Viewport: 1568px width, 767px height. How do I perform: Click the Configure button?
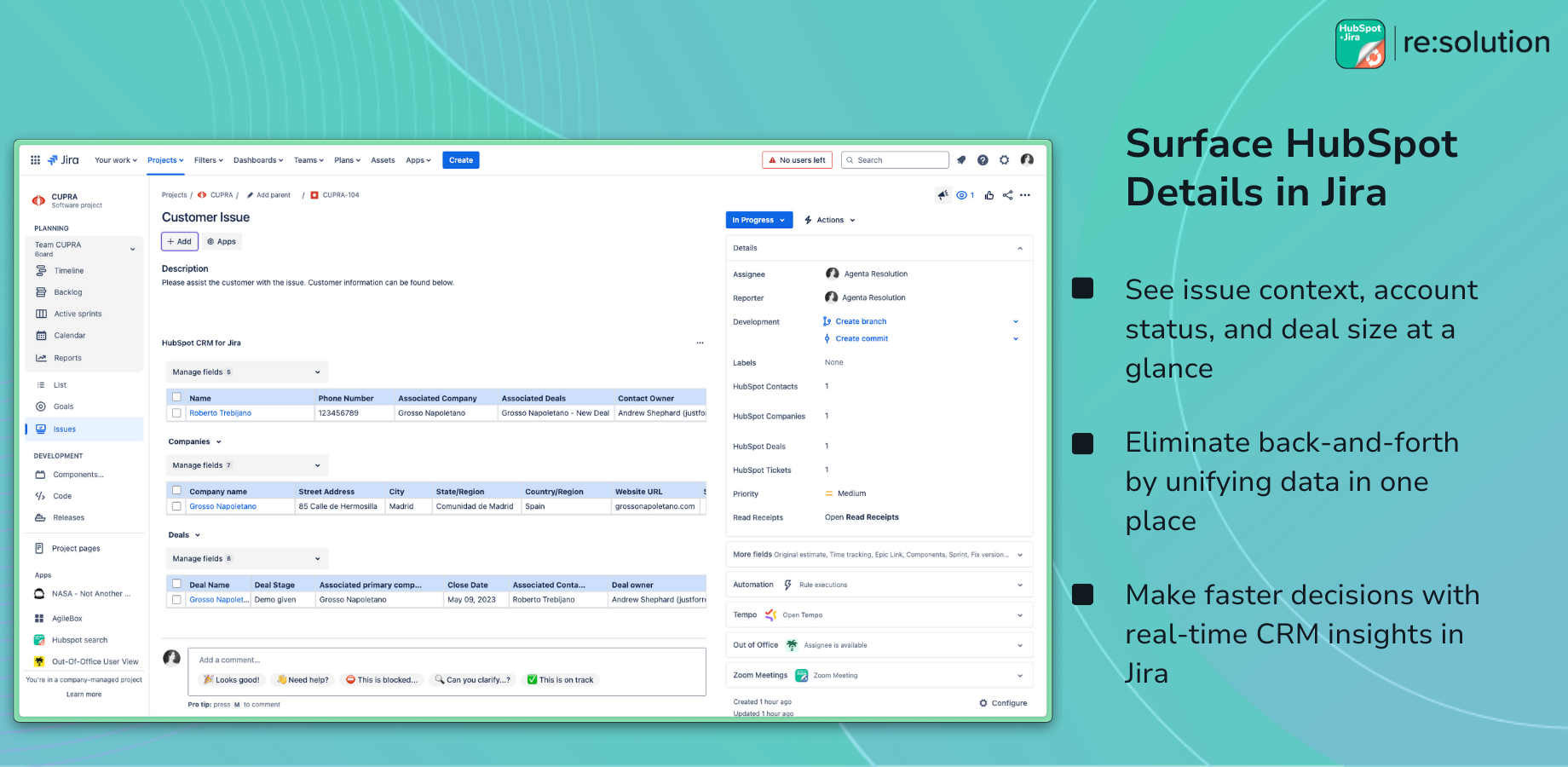(x=1003, y=703)
